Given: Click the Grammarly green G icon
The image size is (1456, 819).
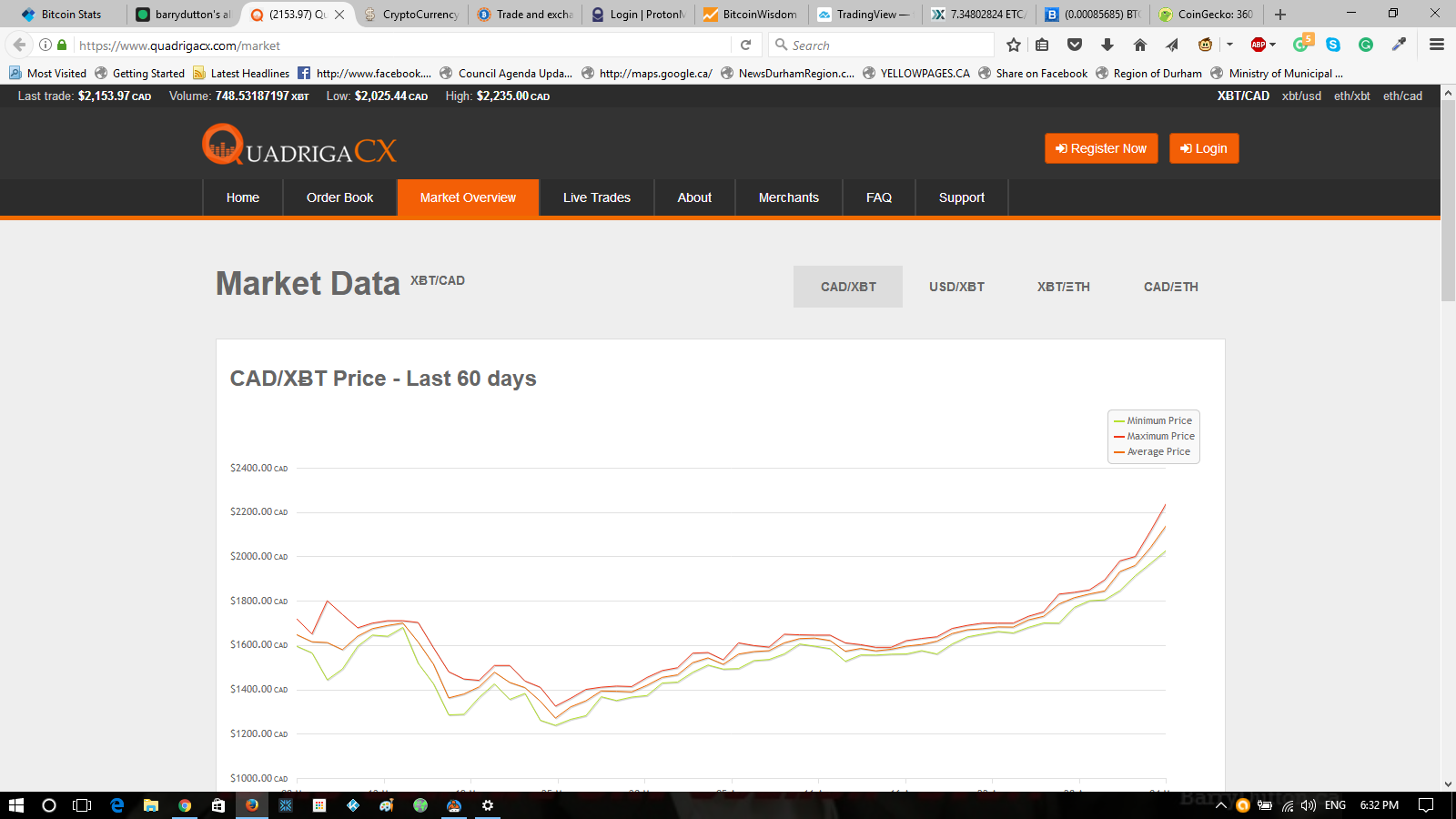Looking at the screenshot, I should pyautogui.click(x=1366, y=45).
